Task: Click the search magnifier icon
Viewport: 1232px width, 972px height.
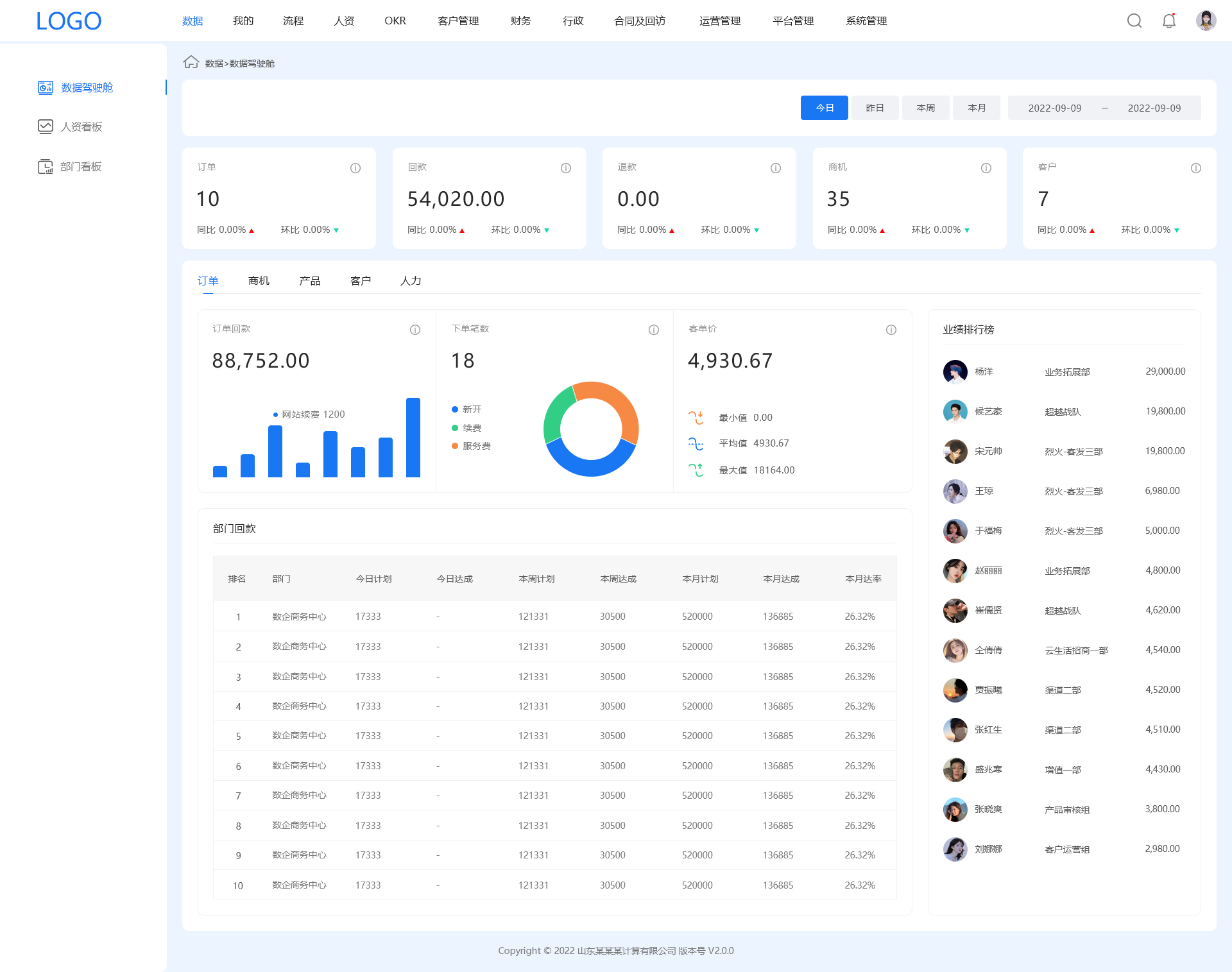Action: point(1134,21)
